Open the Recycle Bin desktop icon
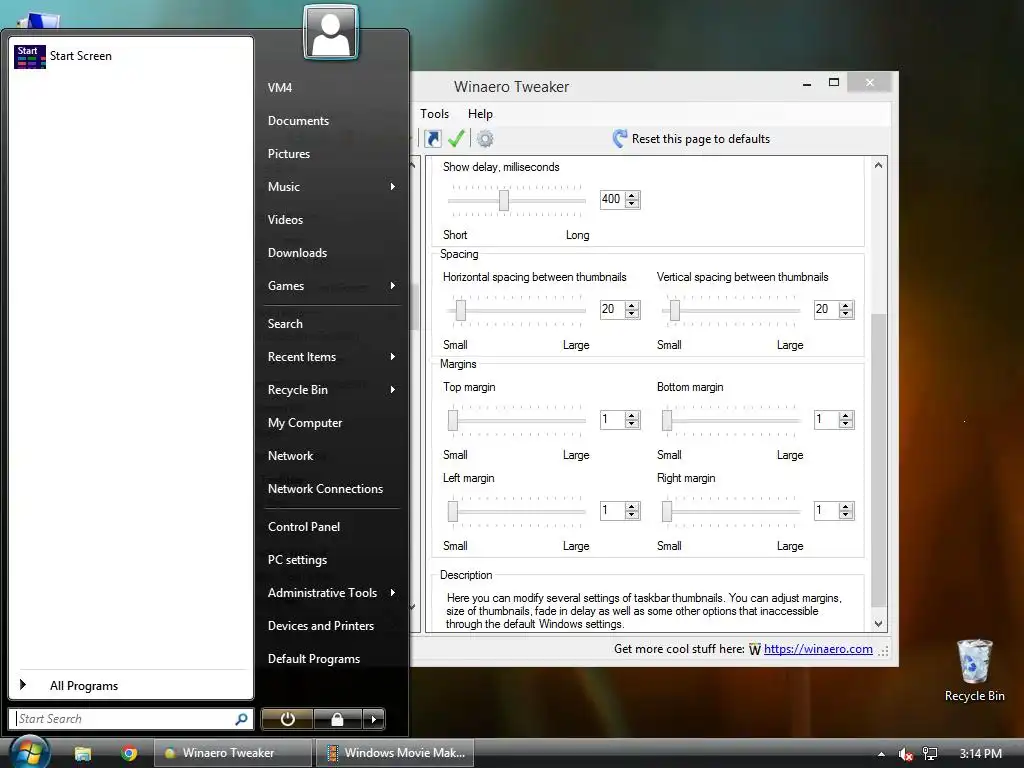 click(x=974, y=670)
